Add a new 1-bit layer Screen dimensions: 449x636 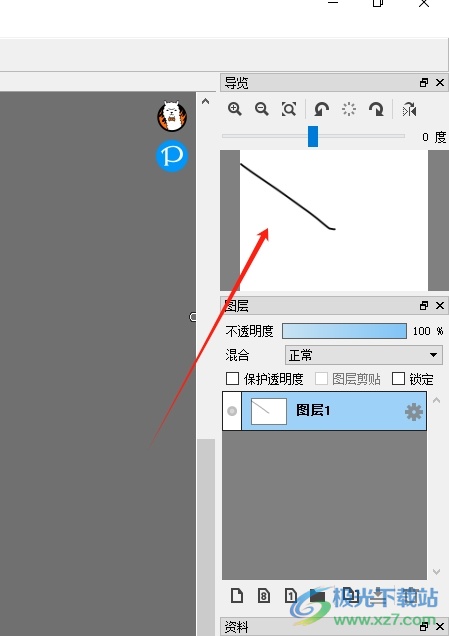coord(290,595)
